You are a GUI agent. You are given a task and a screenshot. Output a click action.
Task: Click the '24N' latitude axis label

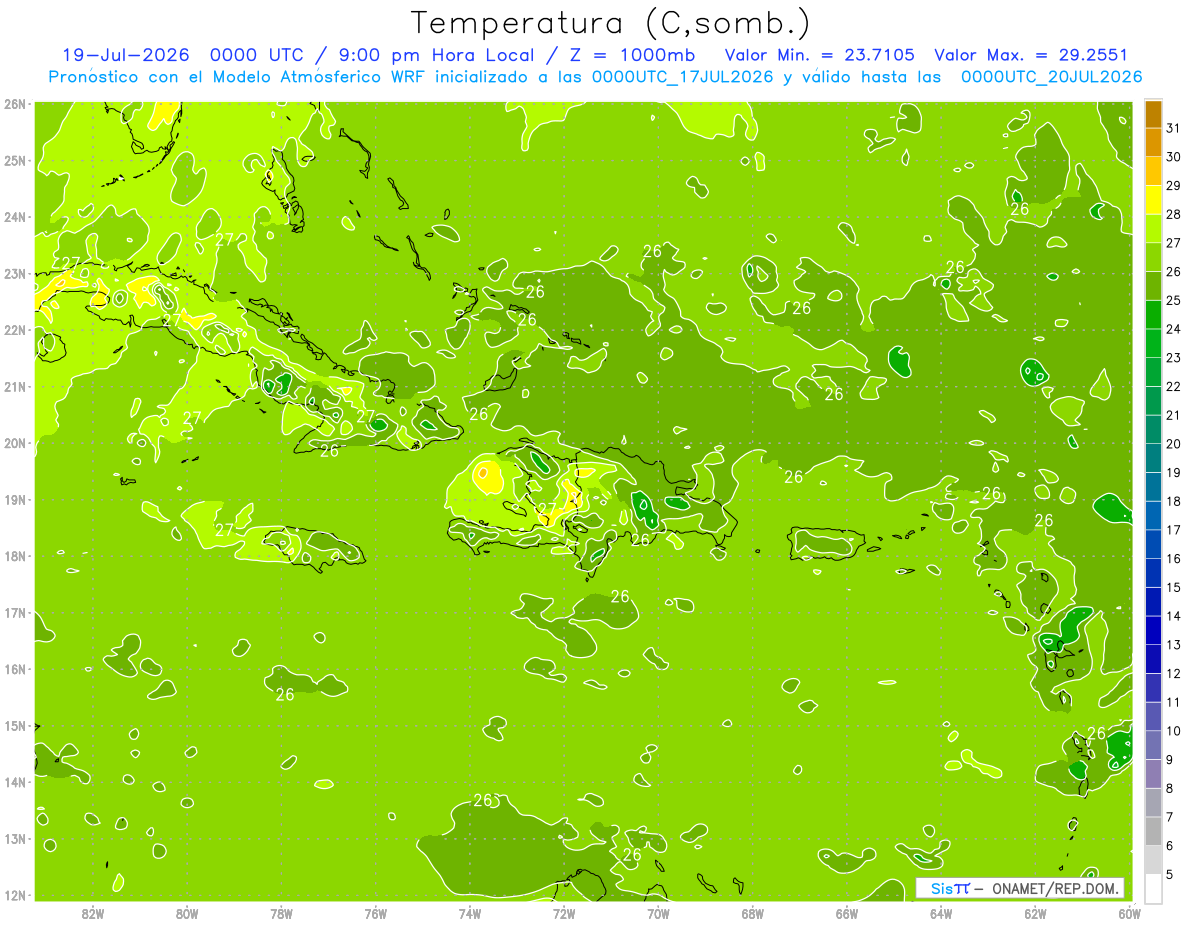click(x=15, y=217)
